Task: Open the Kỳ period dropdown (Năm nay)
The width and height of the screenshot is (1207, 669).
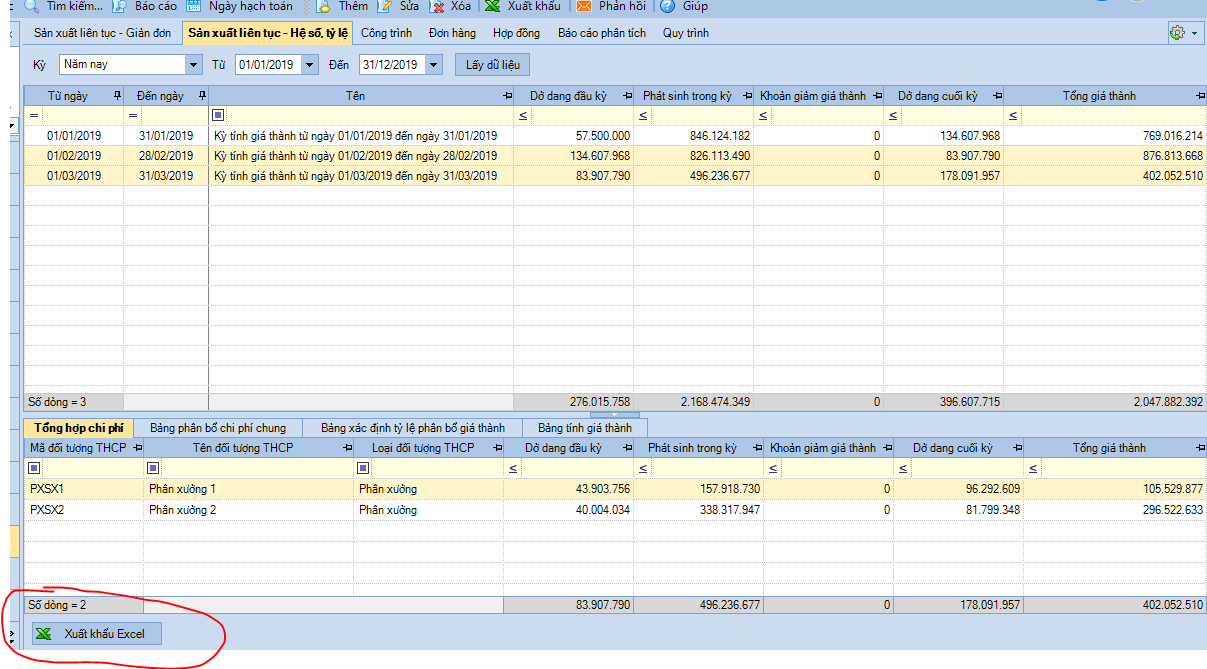Action: tap(193, 65)
